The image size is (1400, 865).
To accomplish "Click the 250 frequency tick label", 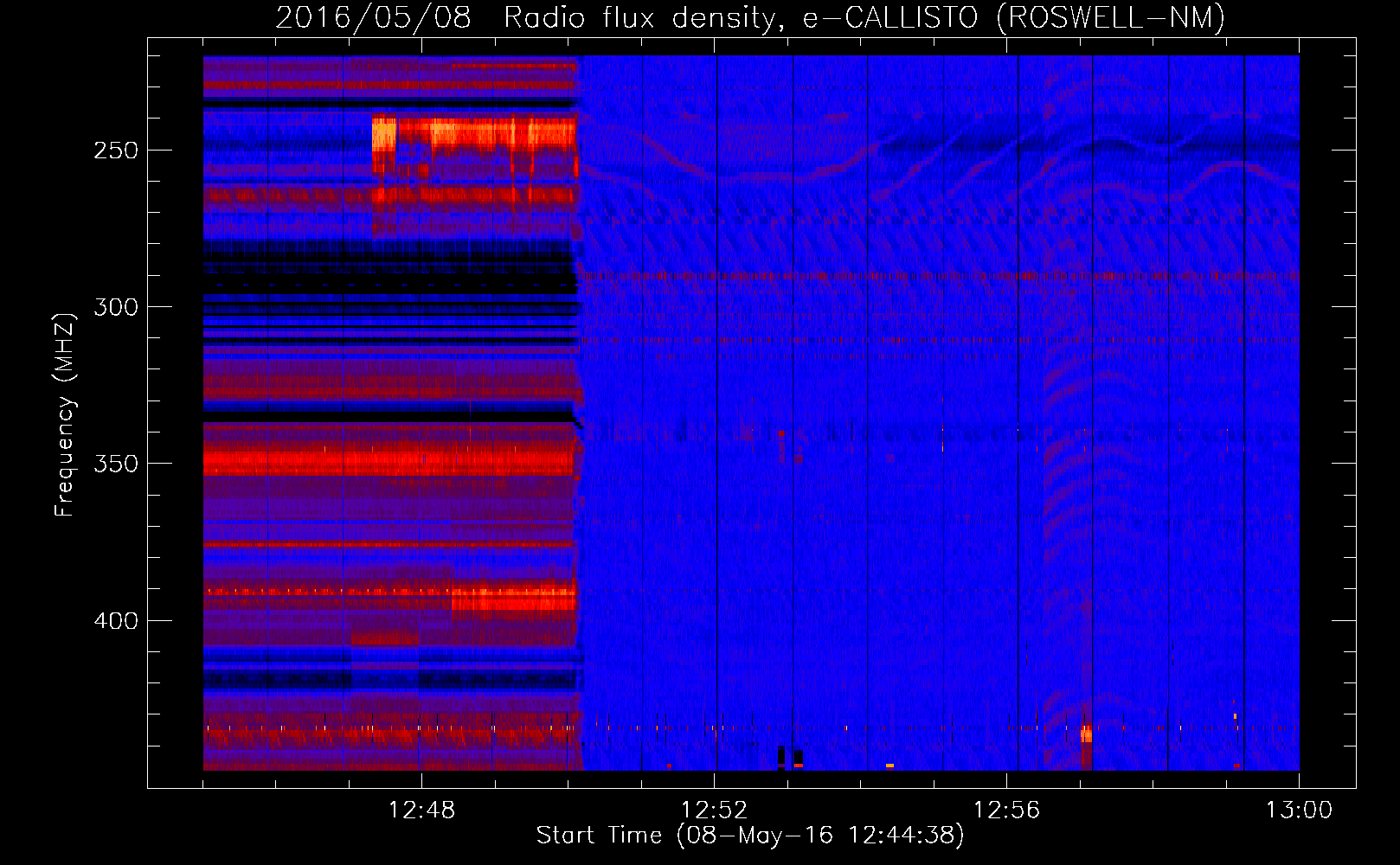I will (x=116, y=151).
